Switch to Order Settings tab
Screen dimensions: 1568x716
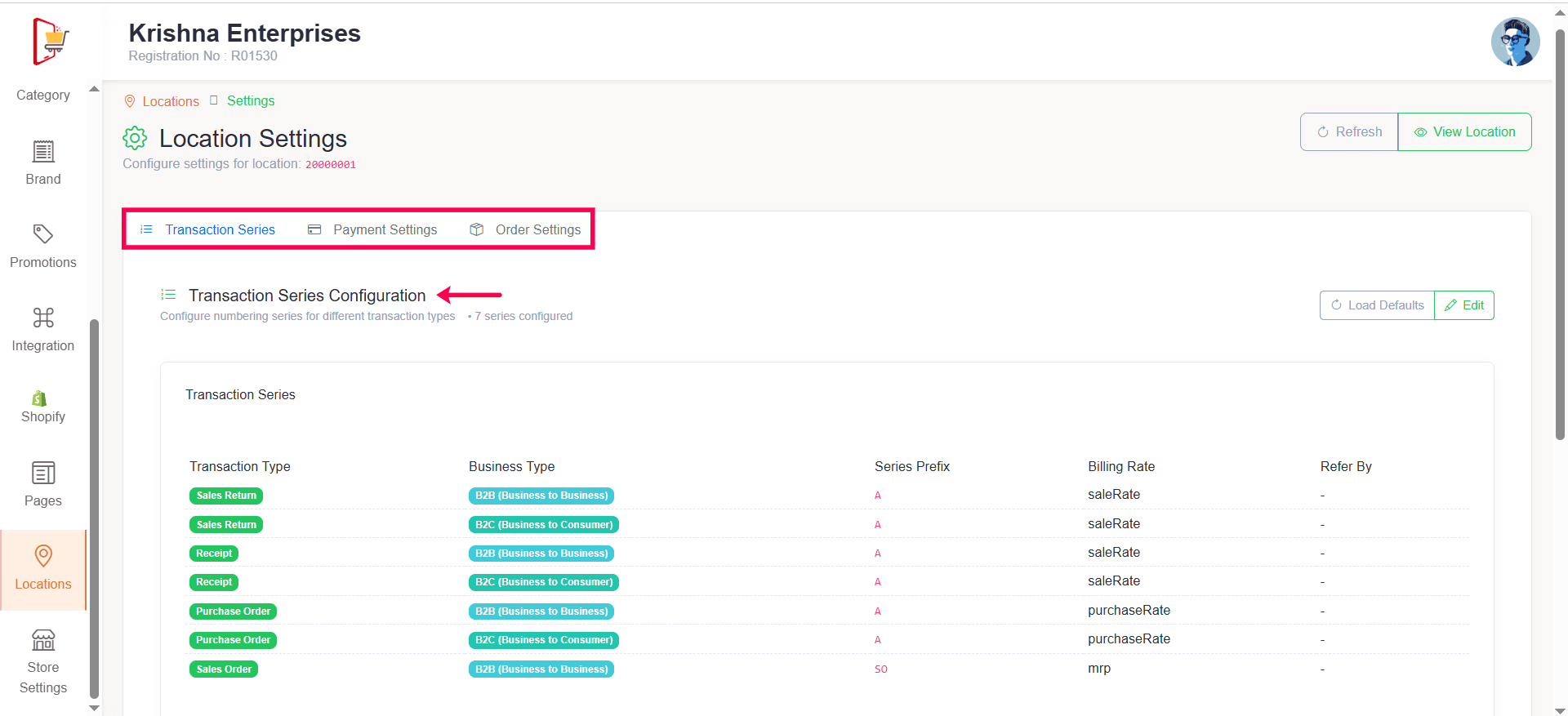(x=525, y=229)
